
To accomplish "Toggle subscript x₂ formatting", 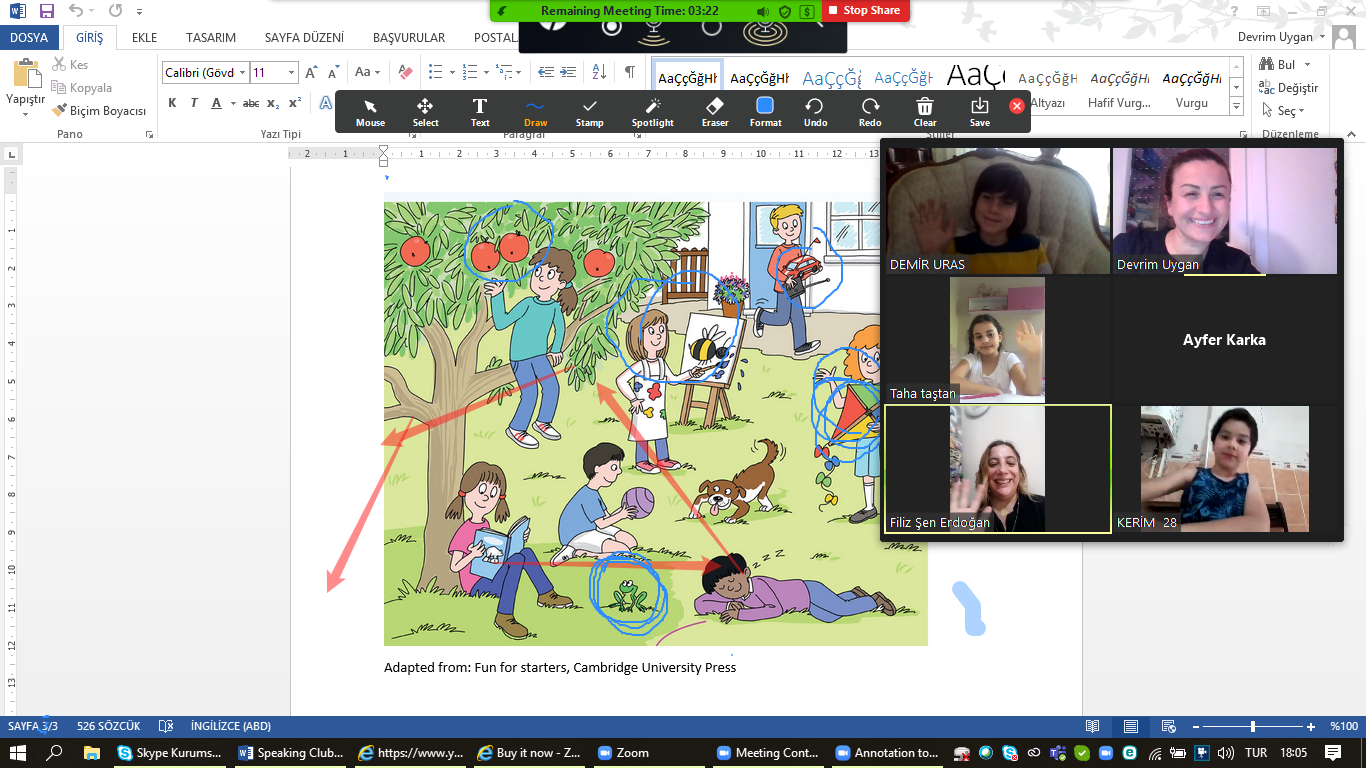I will [x=273, y=103].
